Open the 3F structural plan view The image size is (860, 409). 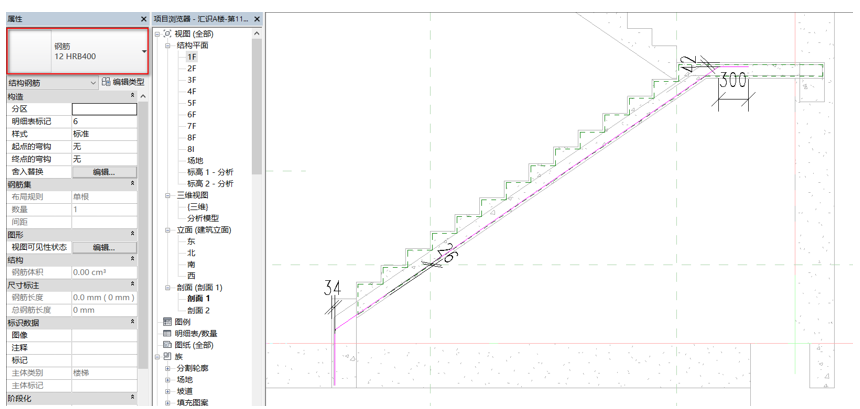191,80
